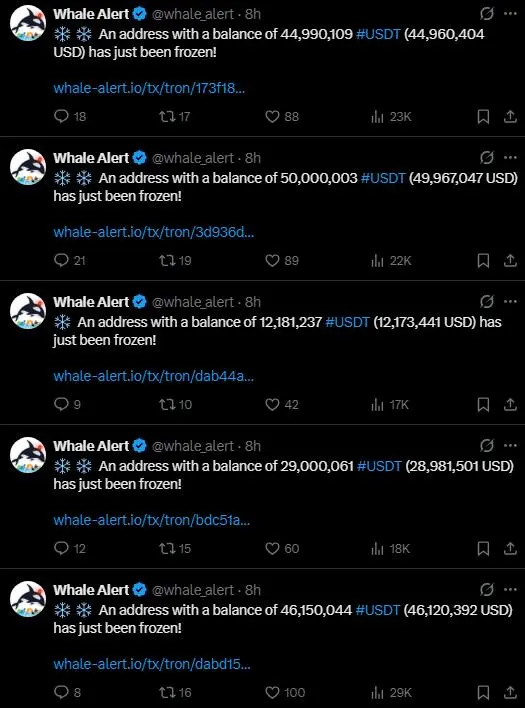Bookmark the 44,990,109 USDT tweet
The height and width of the screenshot is (708, 525).
(483, 117)
